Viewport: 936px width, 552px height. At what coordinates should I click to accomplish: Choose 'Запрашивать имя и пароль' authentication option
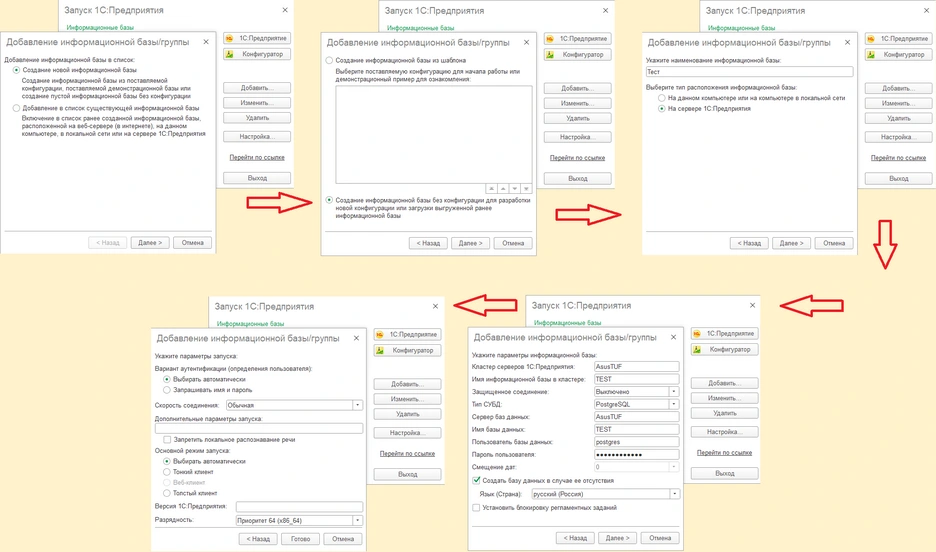click(166, 390)
